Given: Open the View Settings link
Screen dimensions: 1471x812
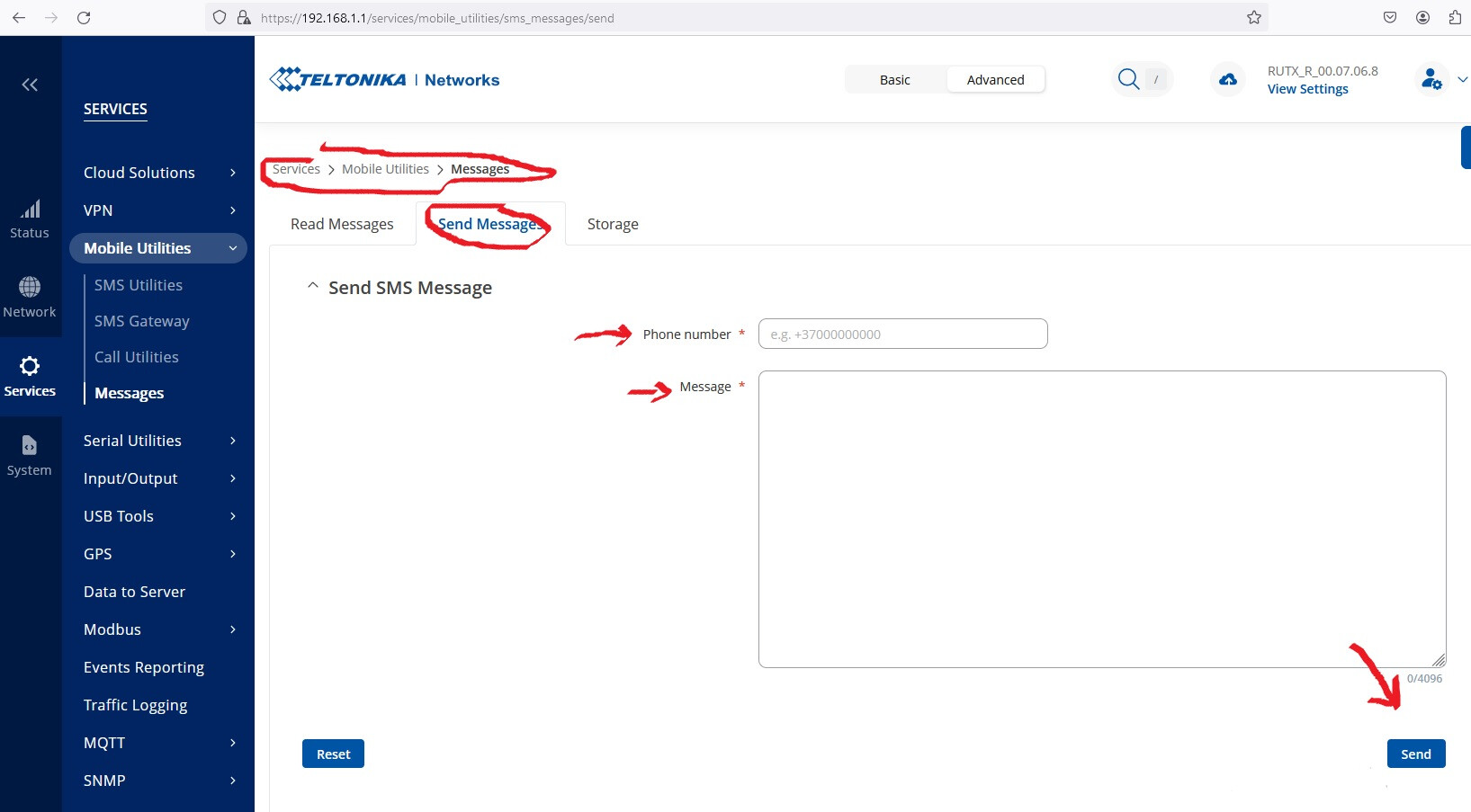Looking at the screenshot, I should [x=1308, y=89].
